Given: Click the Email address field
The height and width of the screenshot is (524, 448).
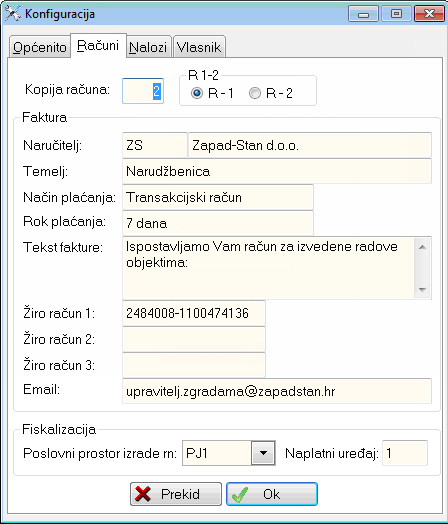Looking at the screenshot, I should [x=277, y=391].
